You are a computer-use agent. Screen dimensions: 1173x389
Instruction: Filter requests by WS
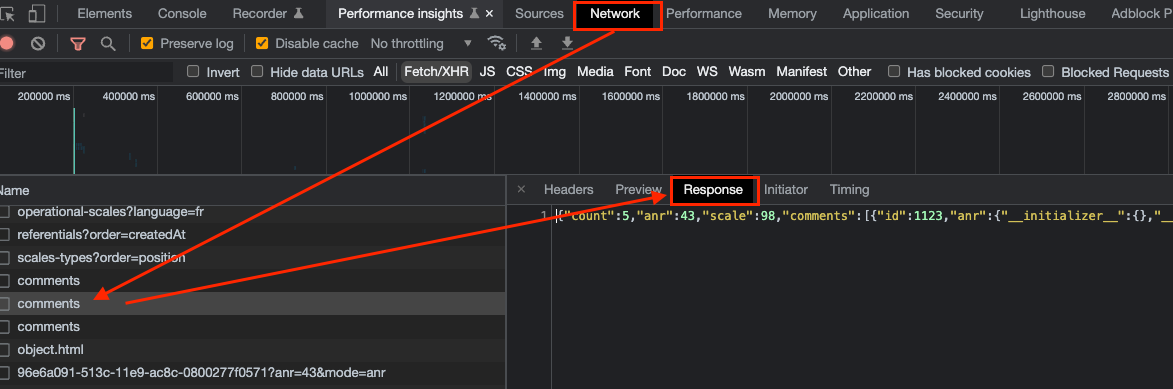707,72
